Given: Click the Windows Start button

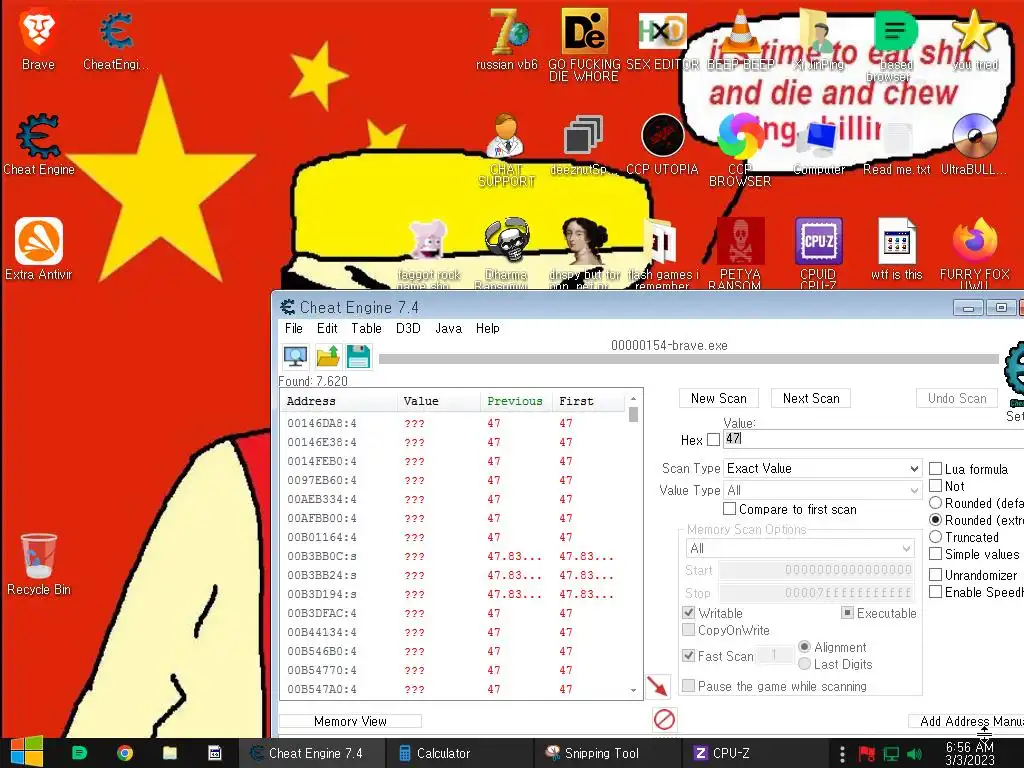Looking at the screenshot, I should (26, 752).
